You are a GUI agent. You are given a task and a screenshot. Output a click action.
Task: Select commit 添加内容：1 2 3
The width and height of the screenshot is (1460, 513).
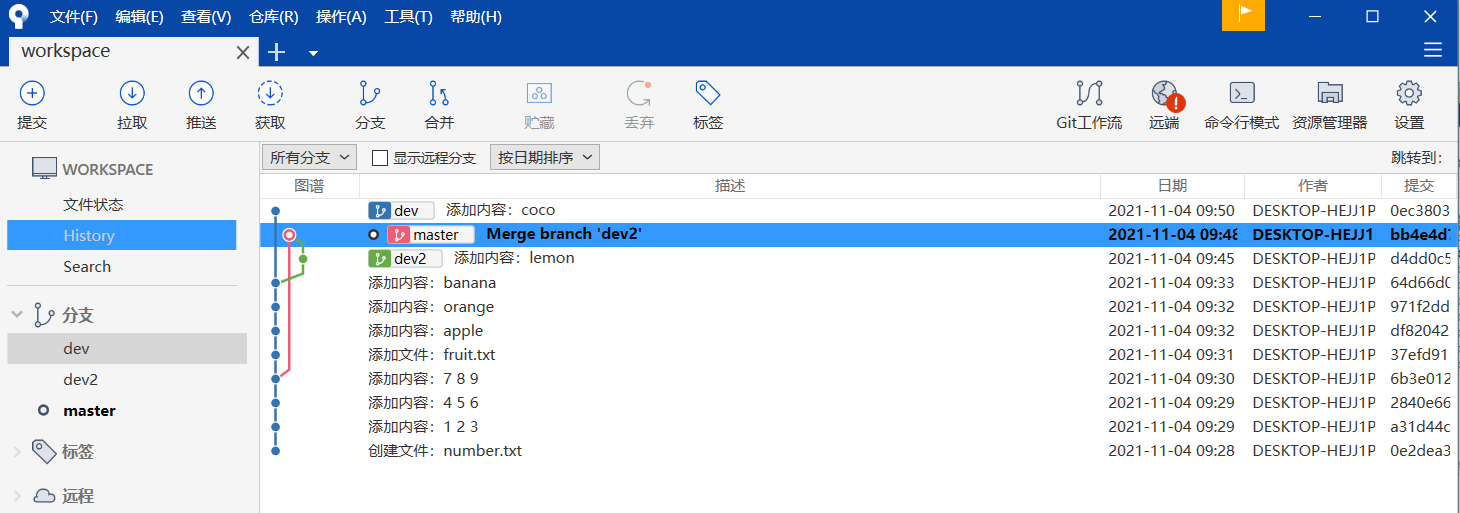(x=858, y=427)
